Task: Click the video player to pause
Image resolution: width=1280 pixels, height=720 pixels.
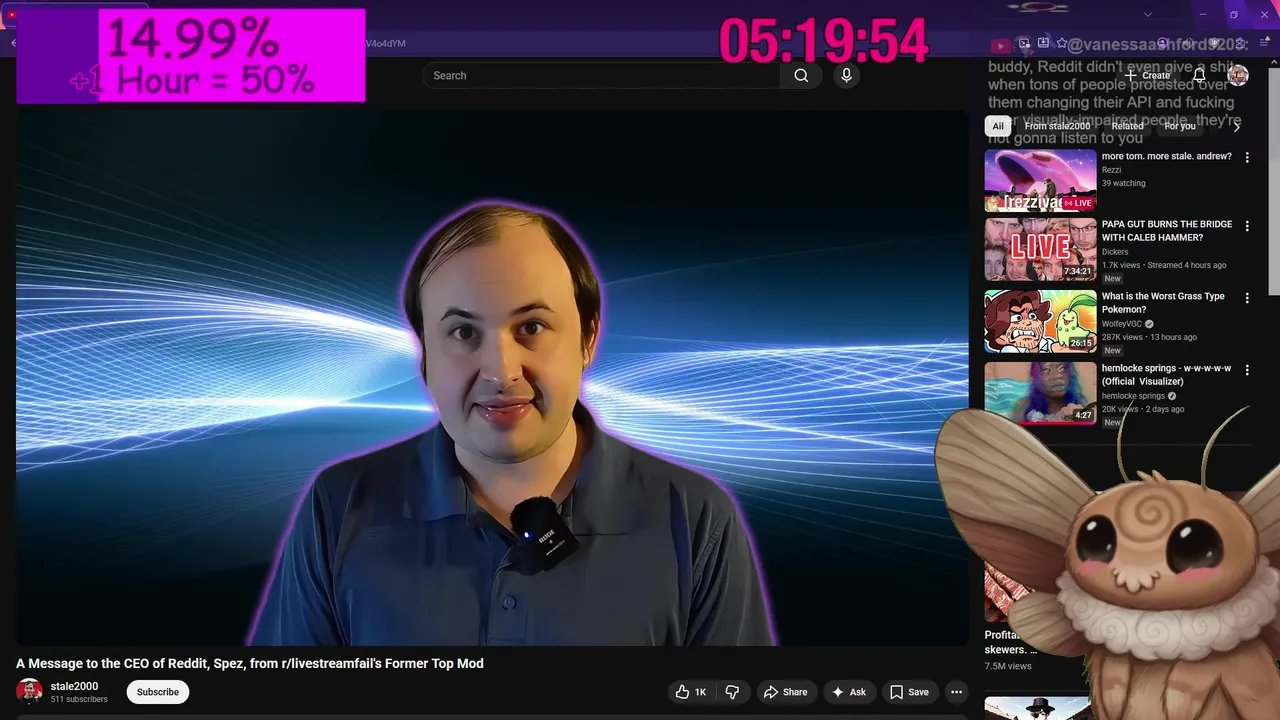Action: pyautogui.click(x=491, y=377)
